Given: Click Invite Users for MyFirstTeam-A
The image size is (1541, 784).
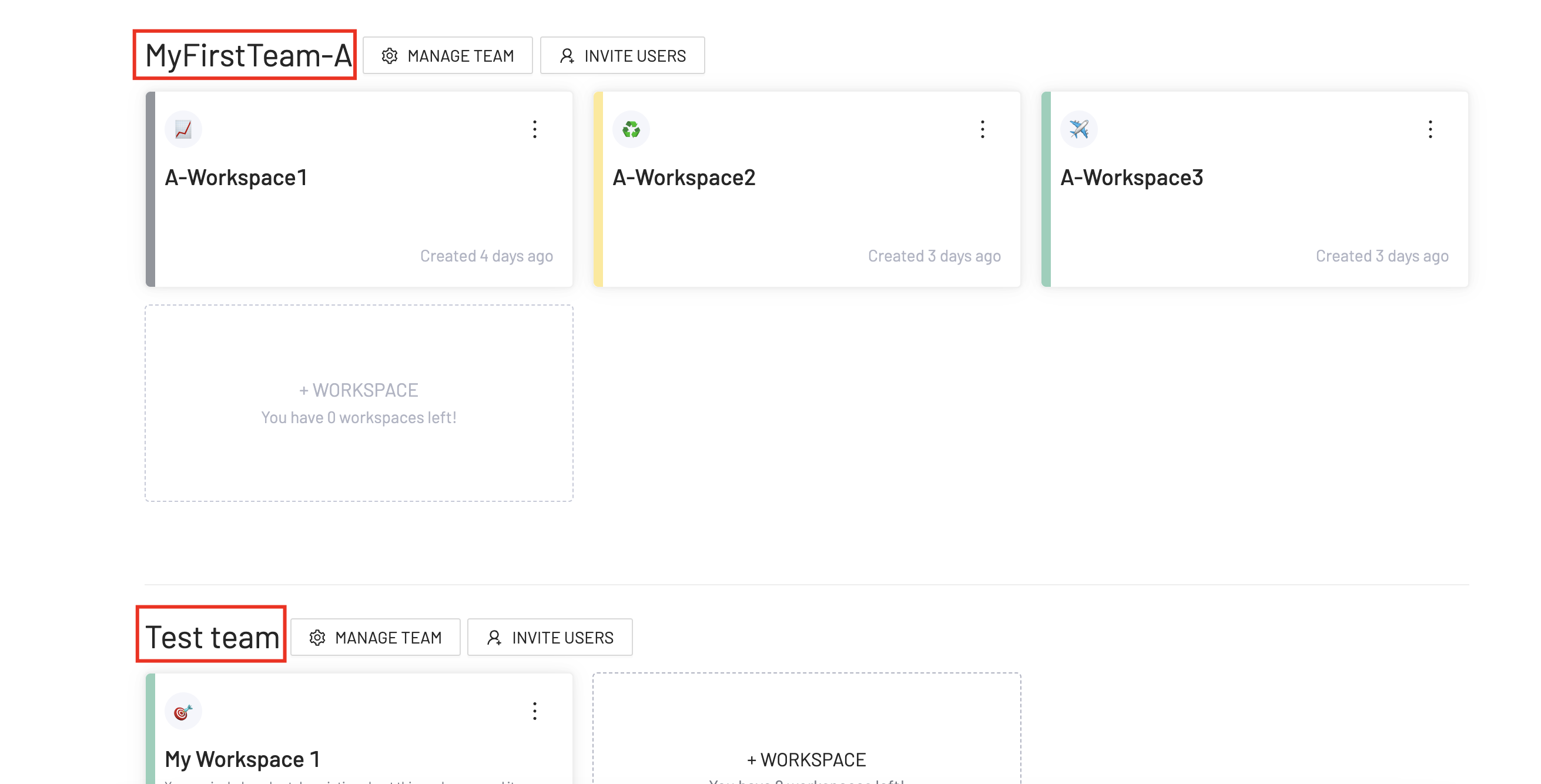Looking at the screenshot, I should pyautogui.click(x=622, y=56).
